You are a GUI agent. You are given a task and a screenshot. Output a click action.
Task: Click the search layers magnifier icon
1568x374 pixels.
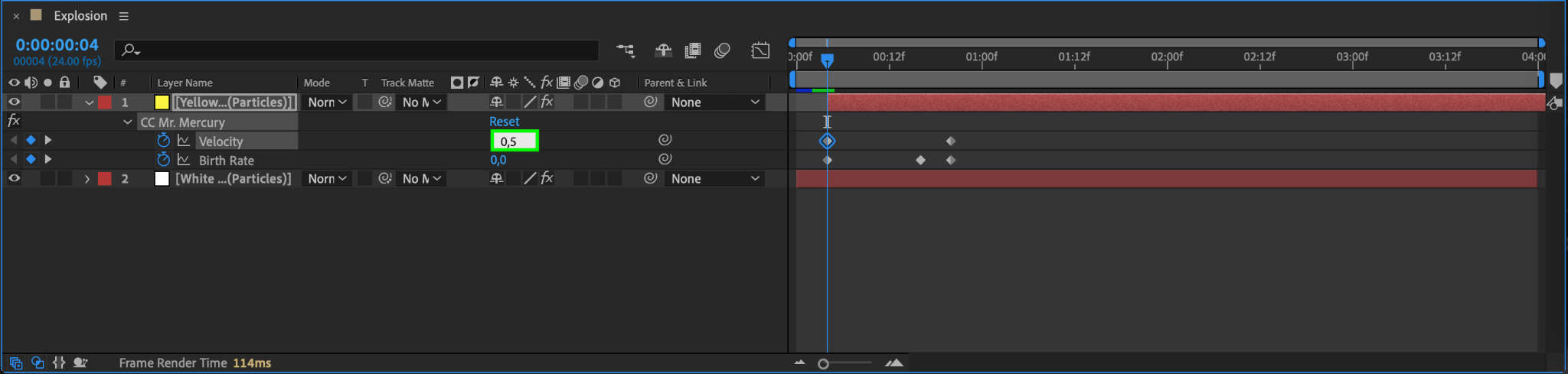point(130,50)
